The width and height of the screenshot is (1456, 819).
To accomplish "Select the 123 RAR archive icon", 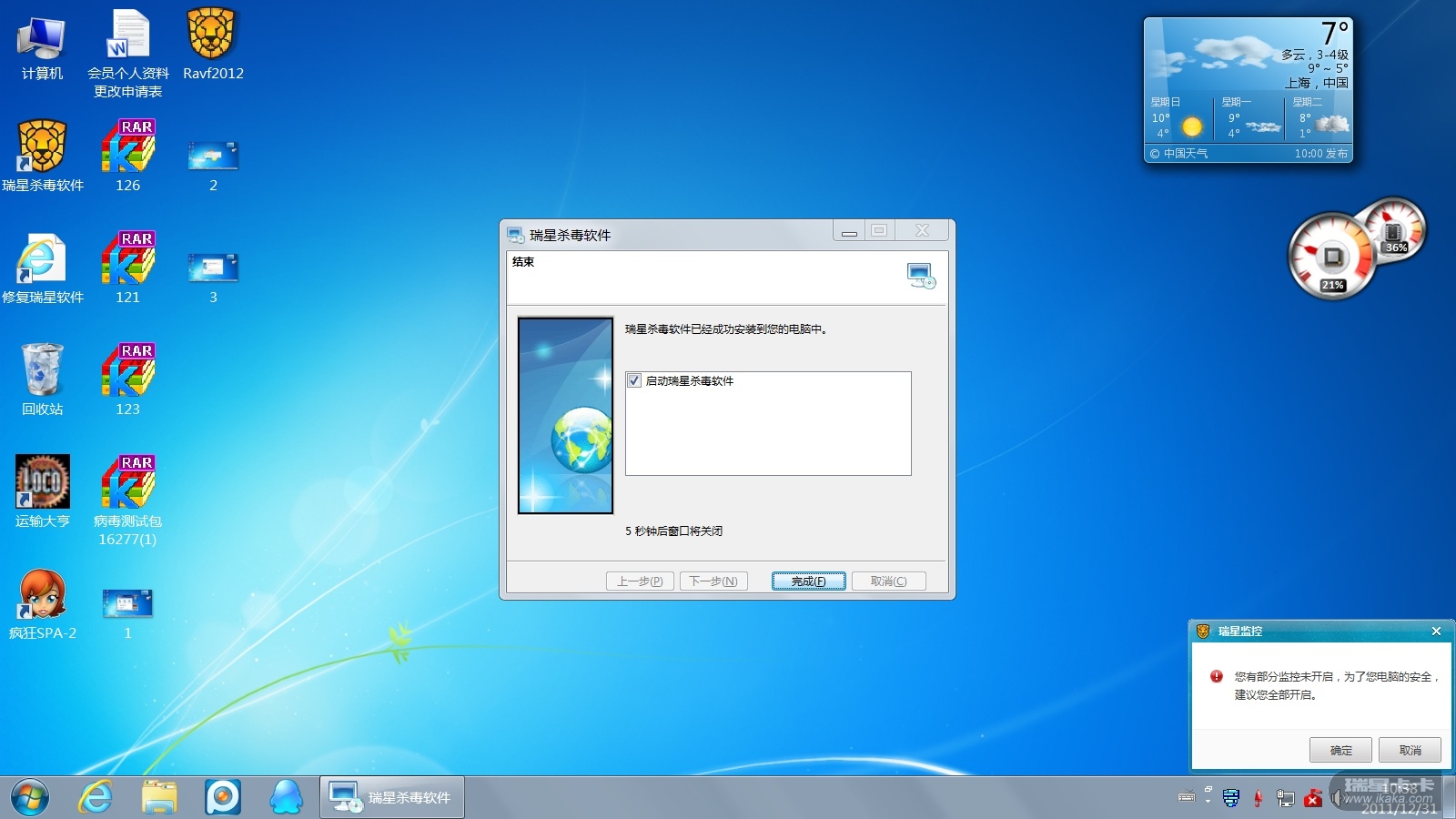I will (127, 380).
